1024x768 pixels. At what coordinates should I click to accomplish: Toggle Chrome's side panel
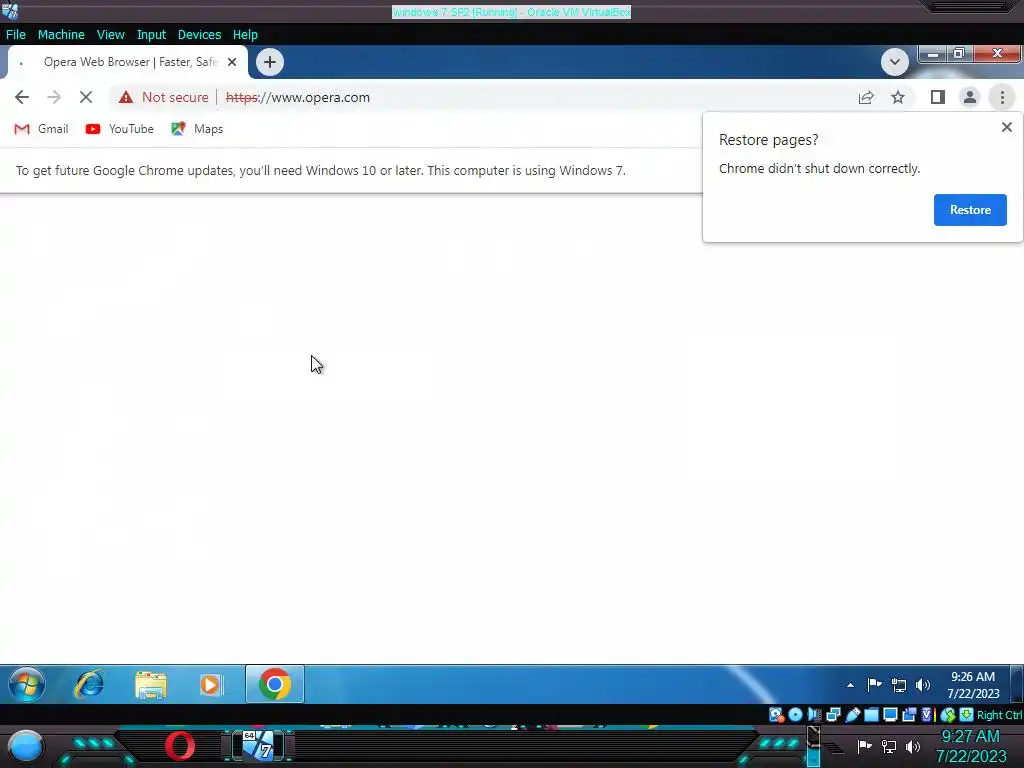(938, 97)
